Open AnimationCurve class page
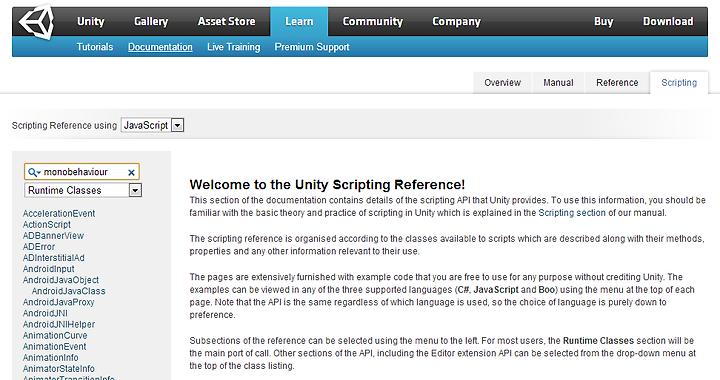Screen dimensions: 720x380 point(55,335)
